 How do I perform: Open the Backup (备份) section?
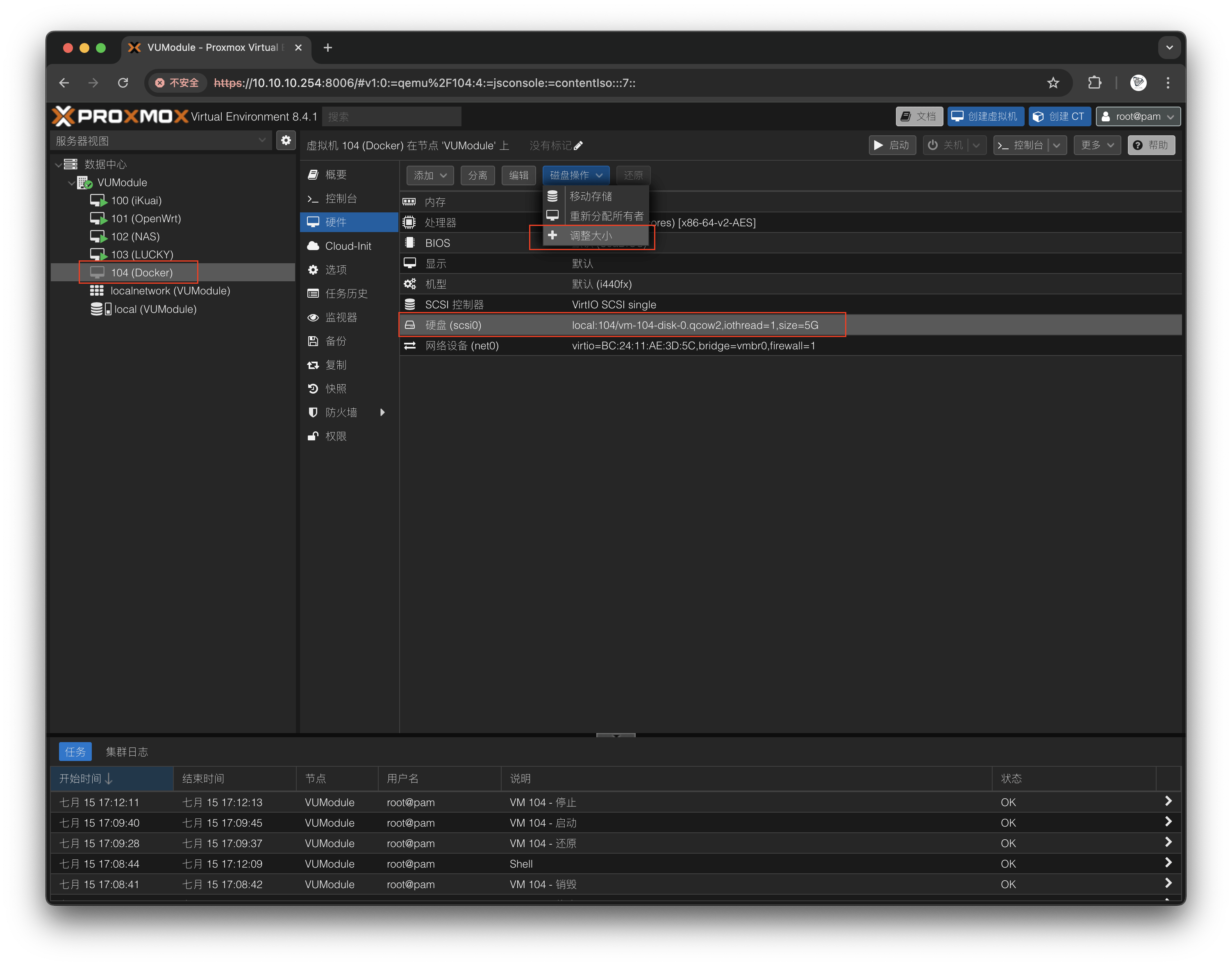click(336, 341)
